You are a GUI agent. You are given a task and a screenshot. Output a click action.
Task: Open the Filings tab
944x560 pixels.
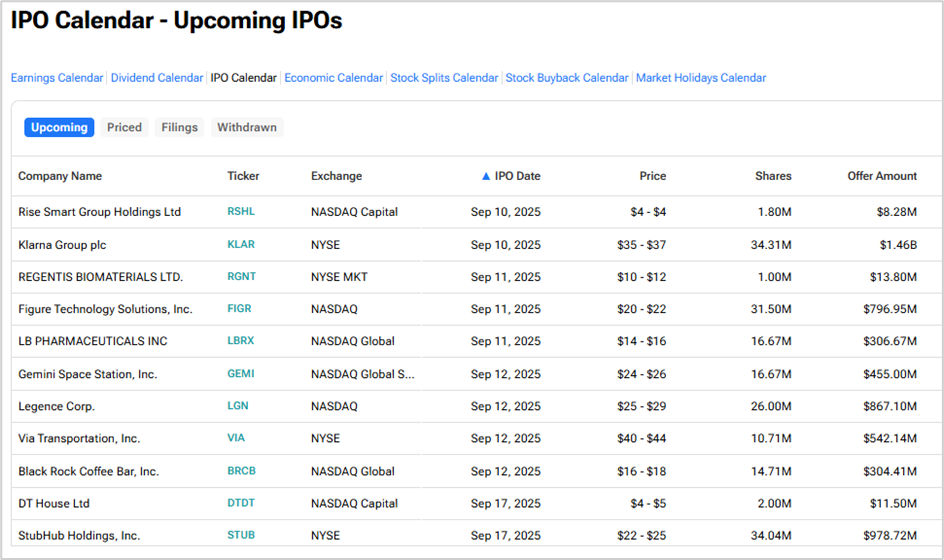[179, 128]
